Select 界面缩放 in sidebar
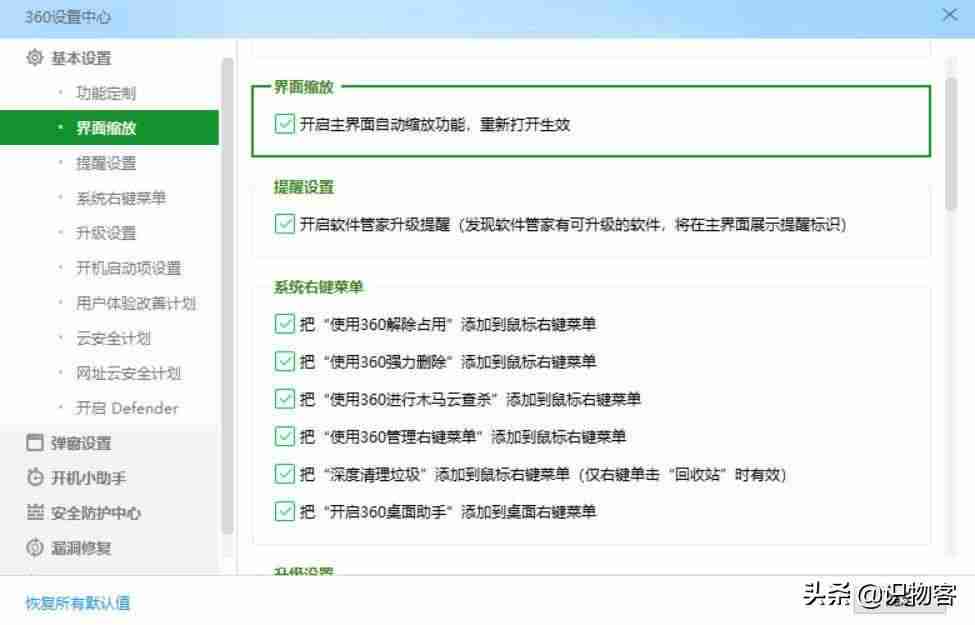975x625 pixels. coord(109,128)
